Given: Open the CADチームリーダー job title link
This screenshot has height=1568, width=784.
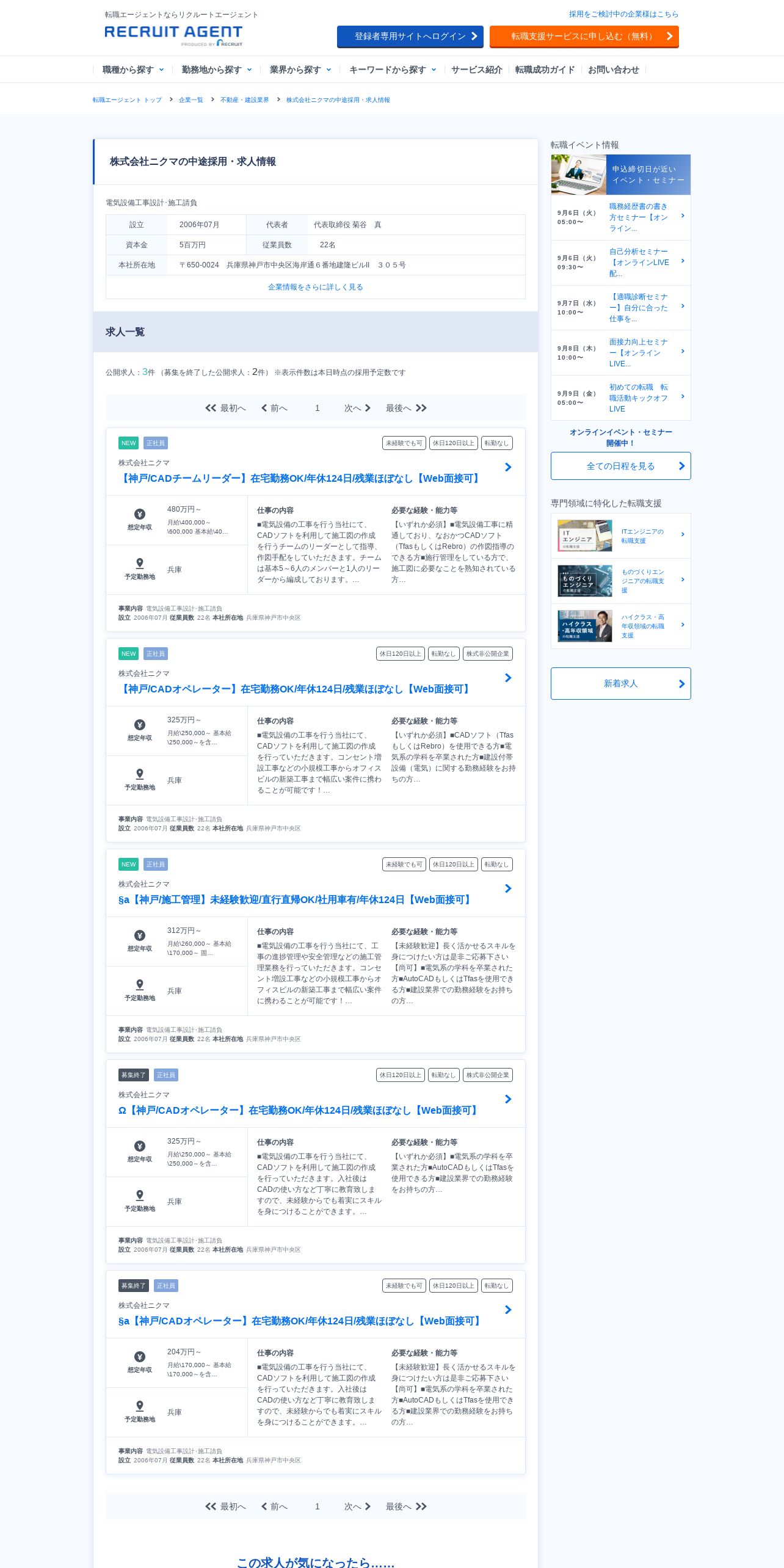Looking at the screenshot, I should pyautogui.click(x=300, y=478).
